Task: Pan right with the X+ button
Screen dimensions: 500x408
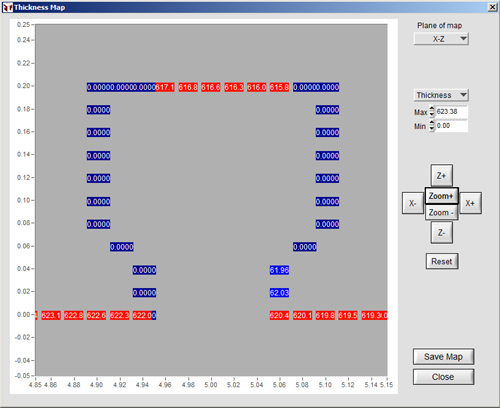Action: coord(470,203)
